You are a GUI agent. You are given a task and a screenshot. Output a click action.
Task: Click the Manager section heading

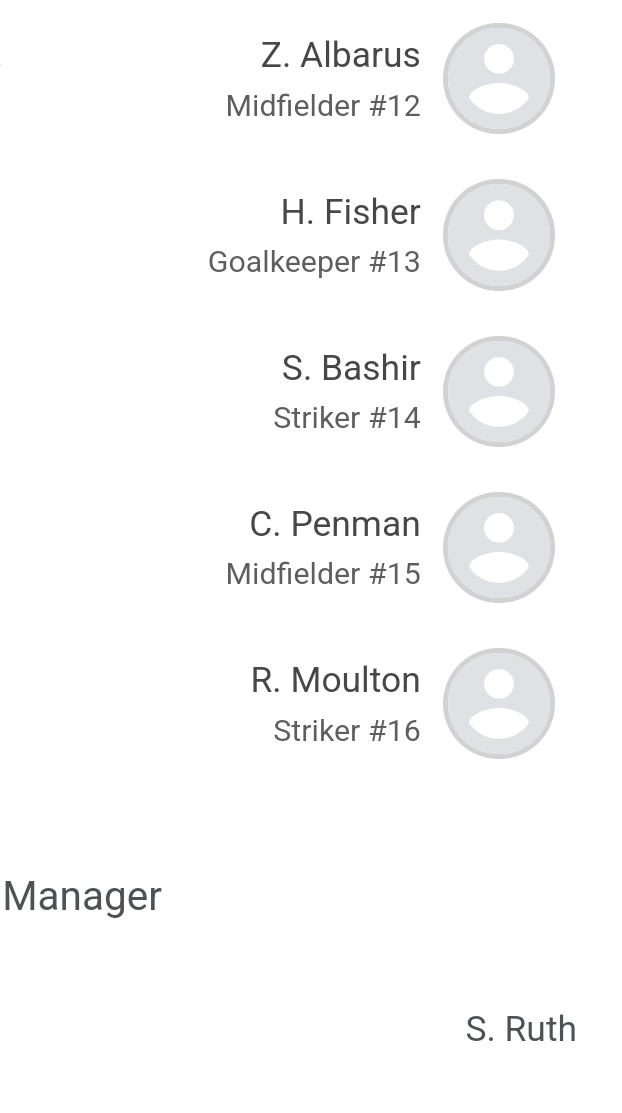(x=82, y=897)
